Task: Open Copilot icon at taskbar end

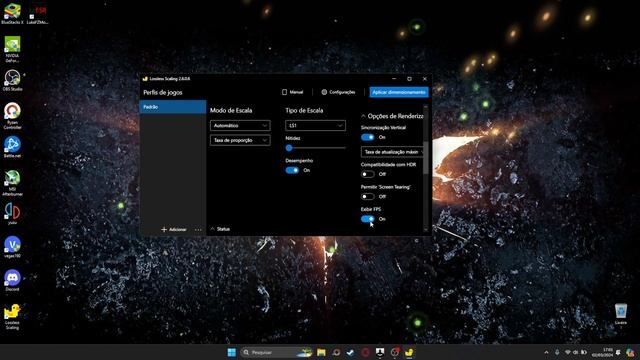Action: pyautogui.click(x=631, y=352)
